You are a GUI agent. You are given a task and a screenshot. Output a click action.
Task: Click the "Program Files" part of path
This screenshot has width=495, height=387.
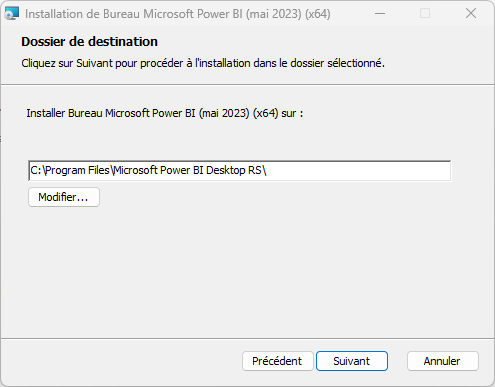77,170
